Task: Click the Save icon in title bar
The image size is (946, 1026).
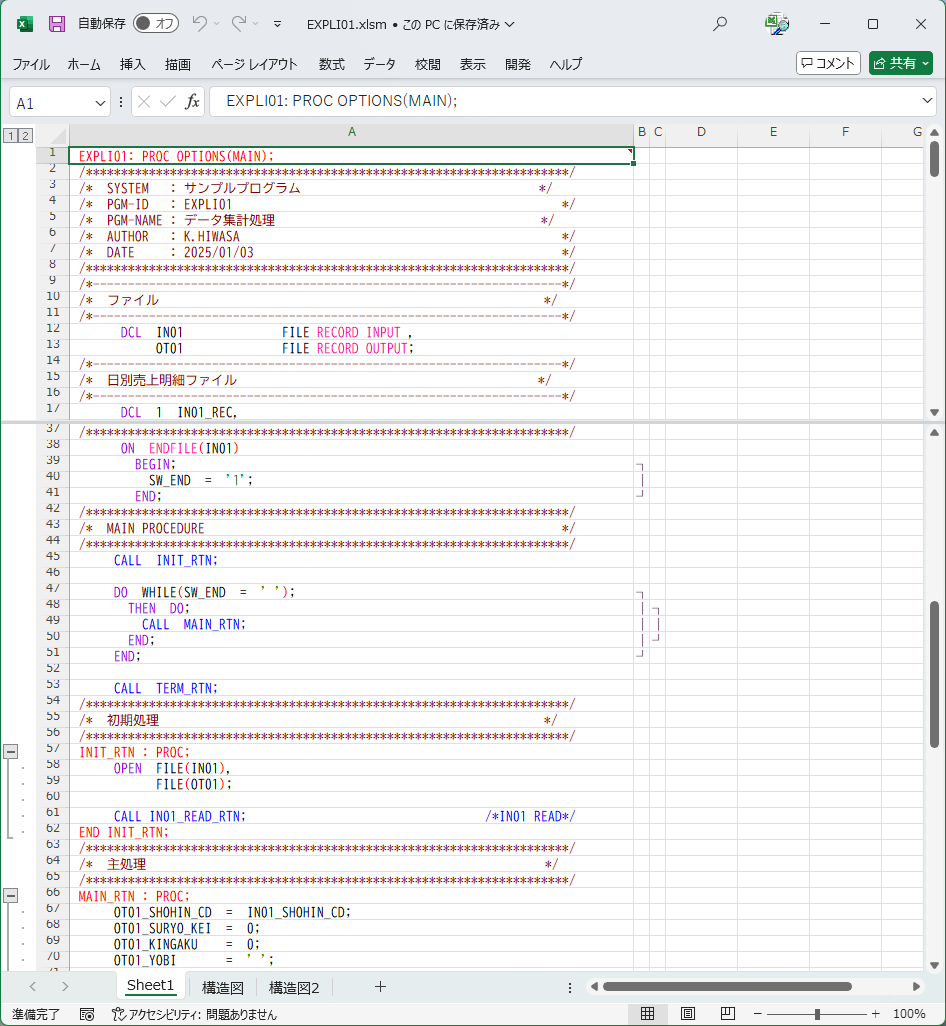Action: coord(57,24)
